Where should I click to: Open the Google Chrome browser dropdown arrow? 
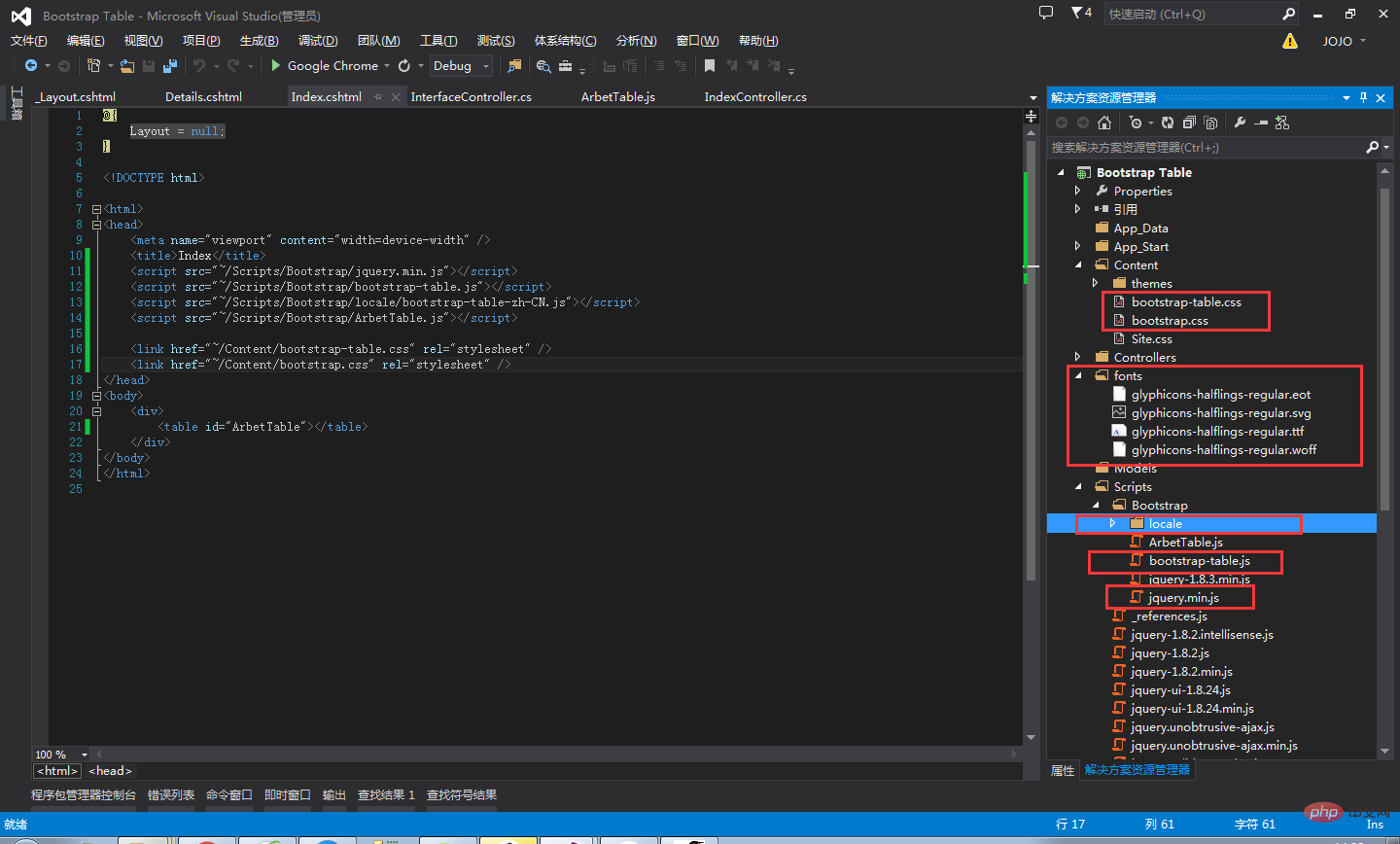[387, 66]
